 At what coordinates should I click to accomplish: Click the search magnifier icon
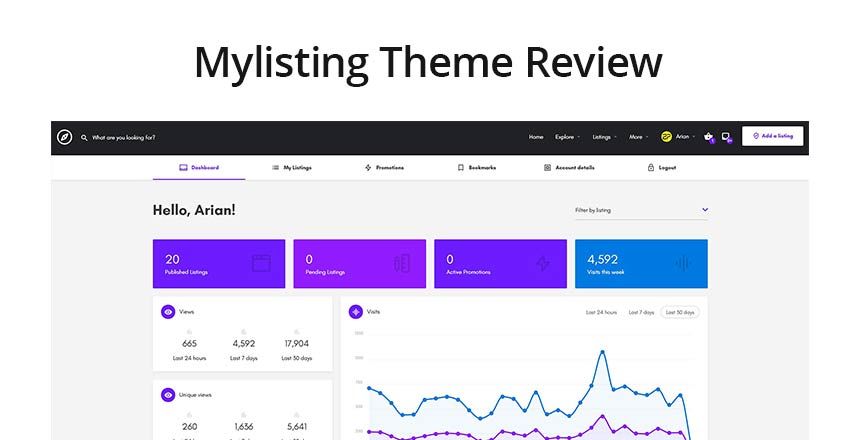[x=84, y=138]
